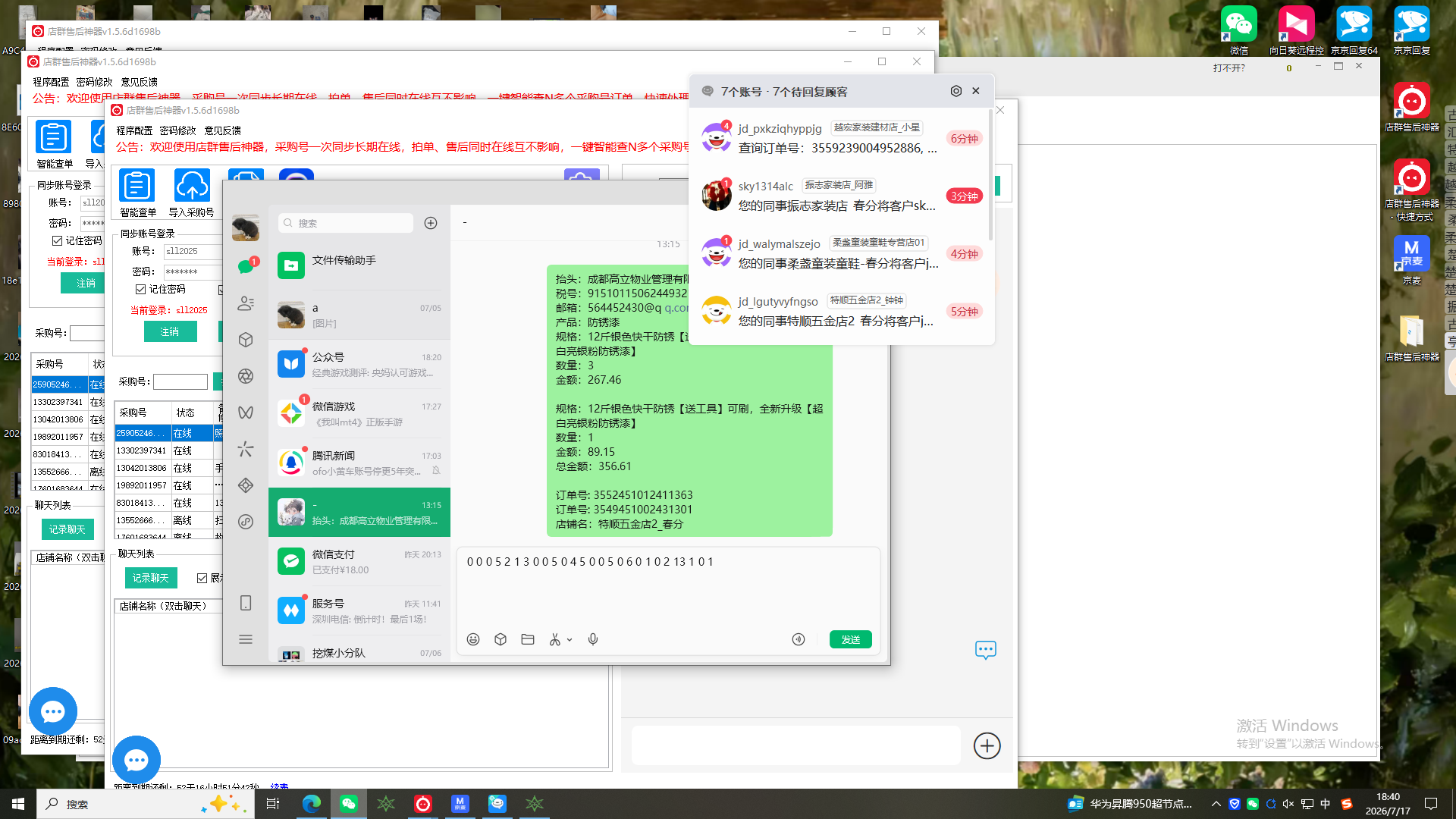Open settings hexagon icon in 待回复顾客 popup
Viewport: 1456px width, 819px height.
pos(956,91)
